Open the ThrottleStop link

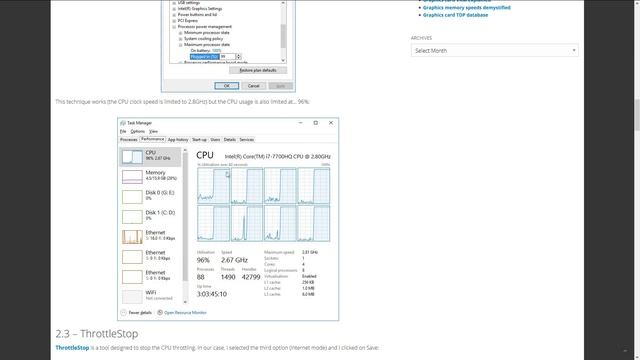pos(72,348)
